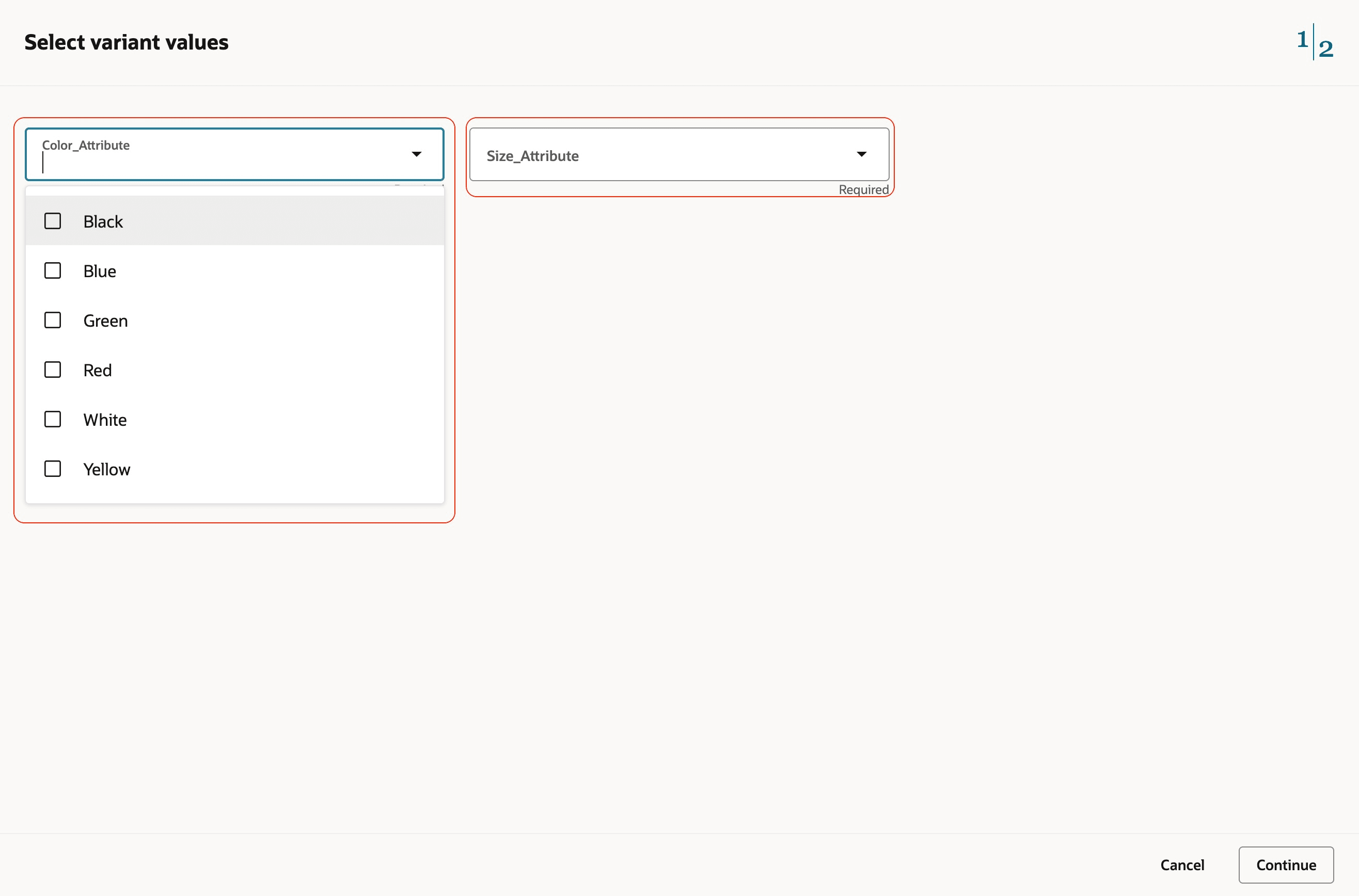This screenshot has height=896, width=1359.
Task: Click step number 1 indicator
Action: (x=1302, y=39)
